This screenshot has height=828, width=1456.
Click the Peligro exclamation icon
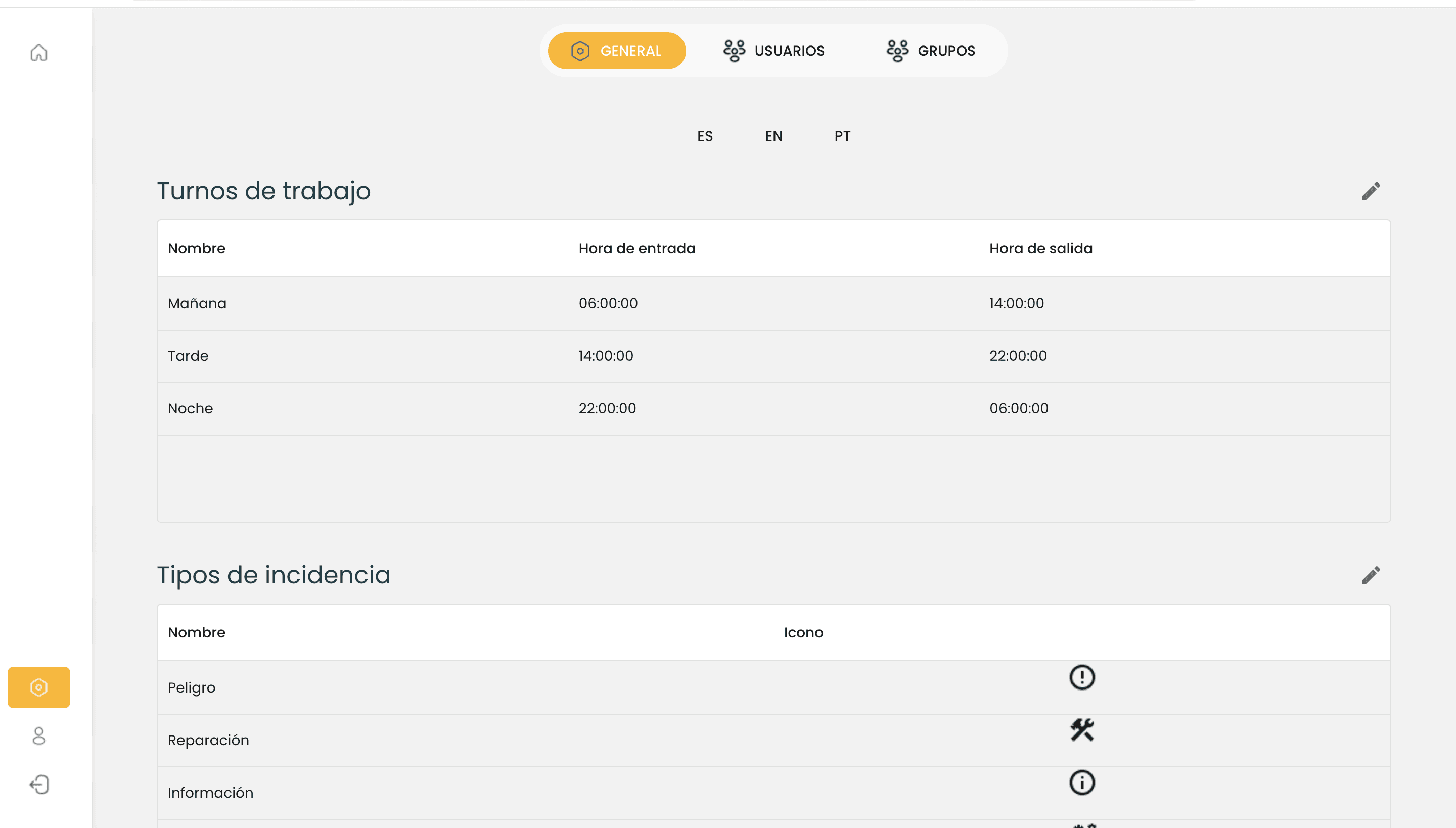click(x=1081, y=677)
